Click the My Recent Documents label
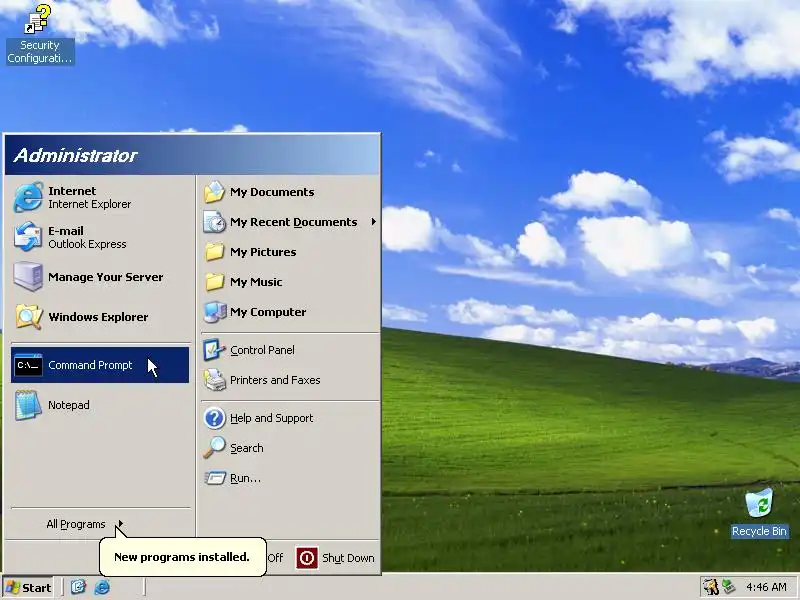Screen dimensions: 800x600 point(293,222)
